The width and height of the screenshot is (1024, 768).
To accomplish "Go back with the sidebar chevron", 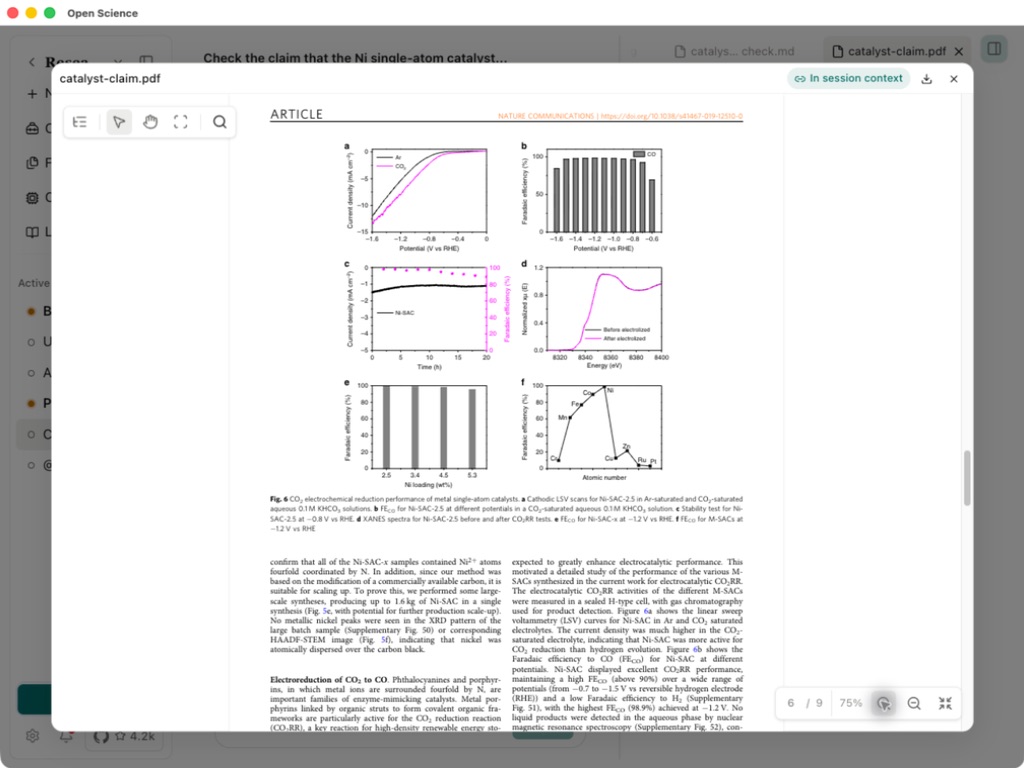I will (31, 61).
